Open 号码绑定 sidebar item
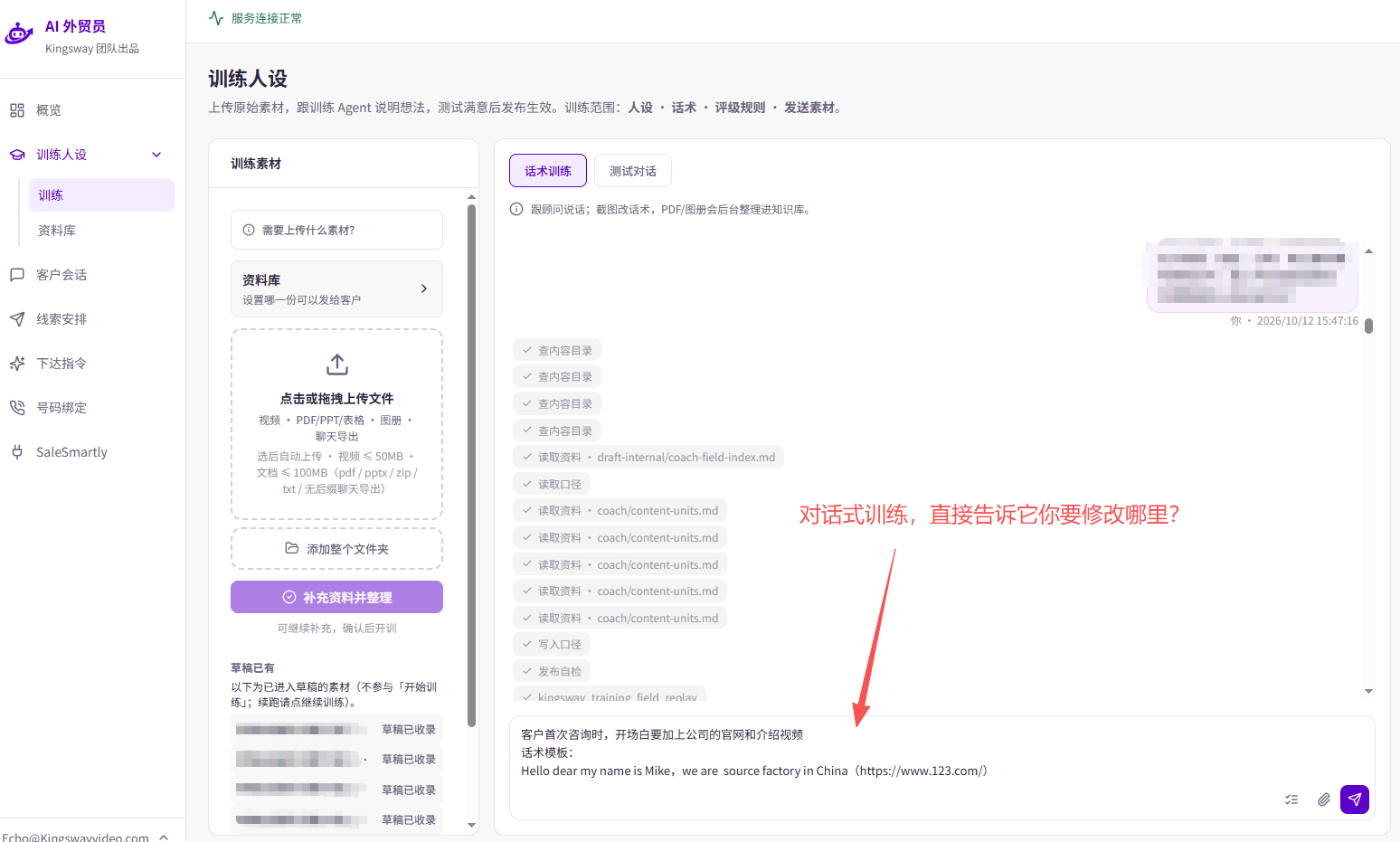The height and width of the screenshot is (842, 1400). coord(61,408)
